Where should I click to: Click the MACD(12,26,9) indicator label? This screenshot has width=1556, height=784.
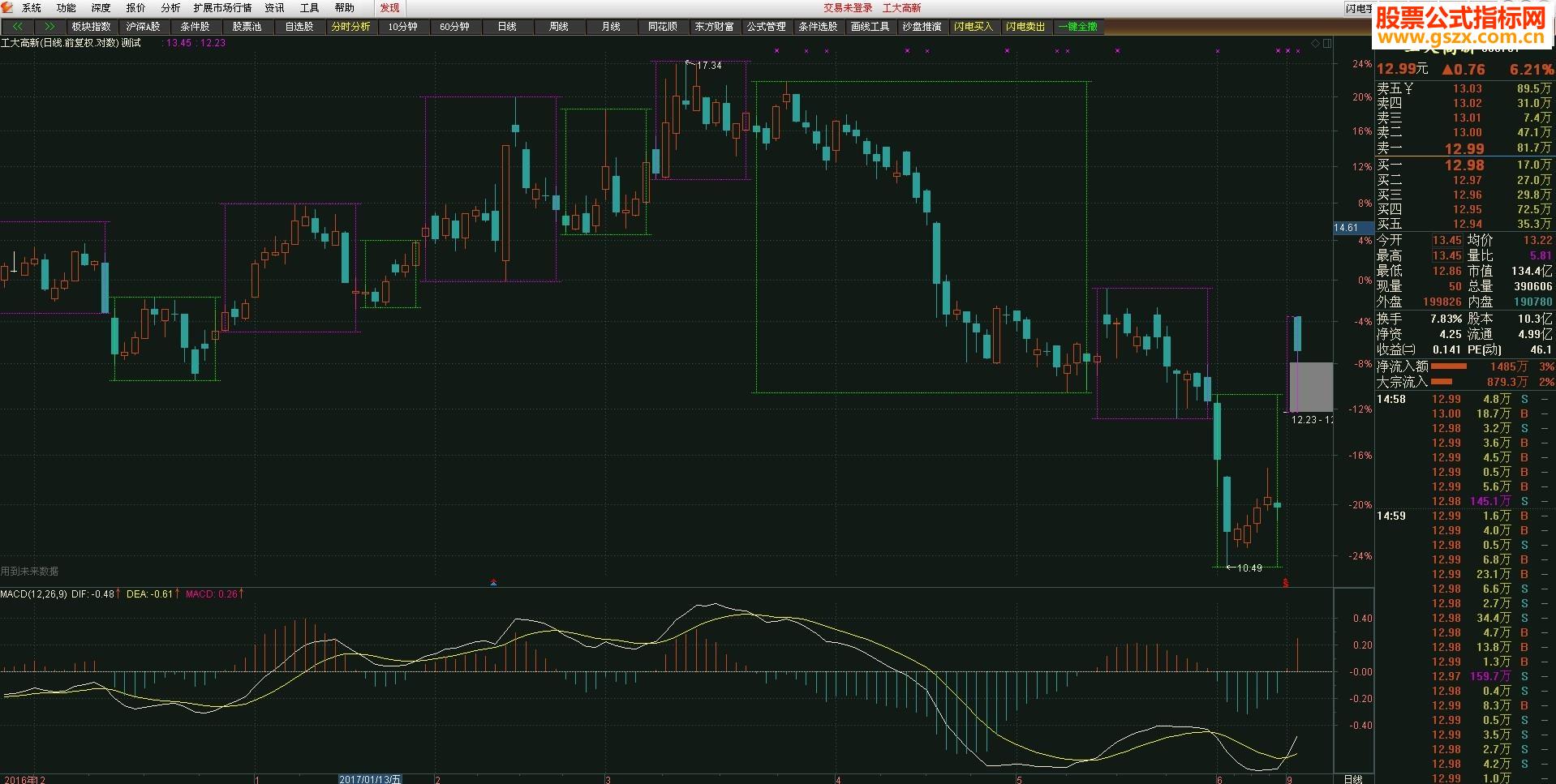34,594
